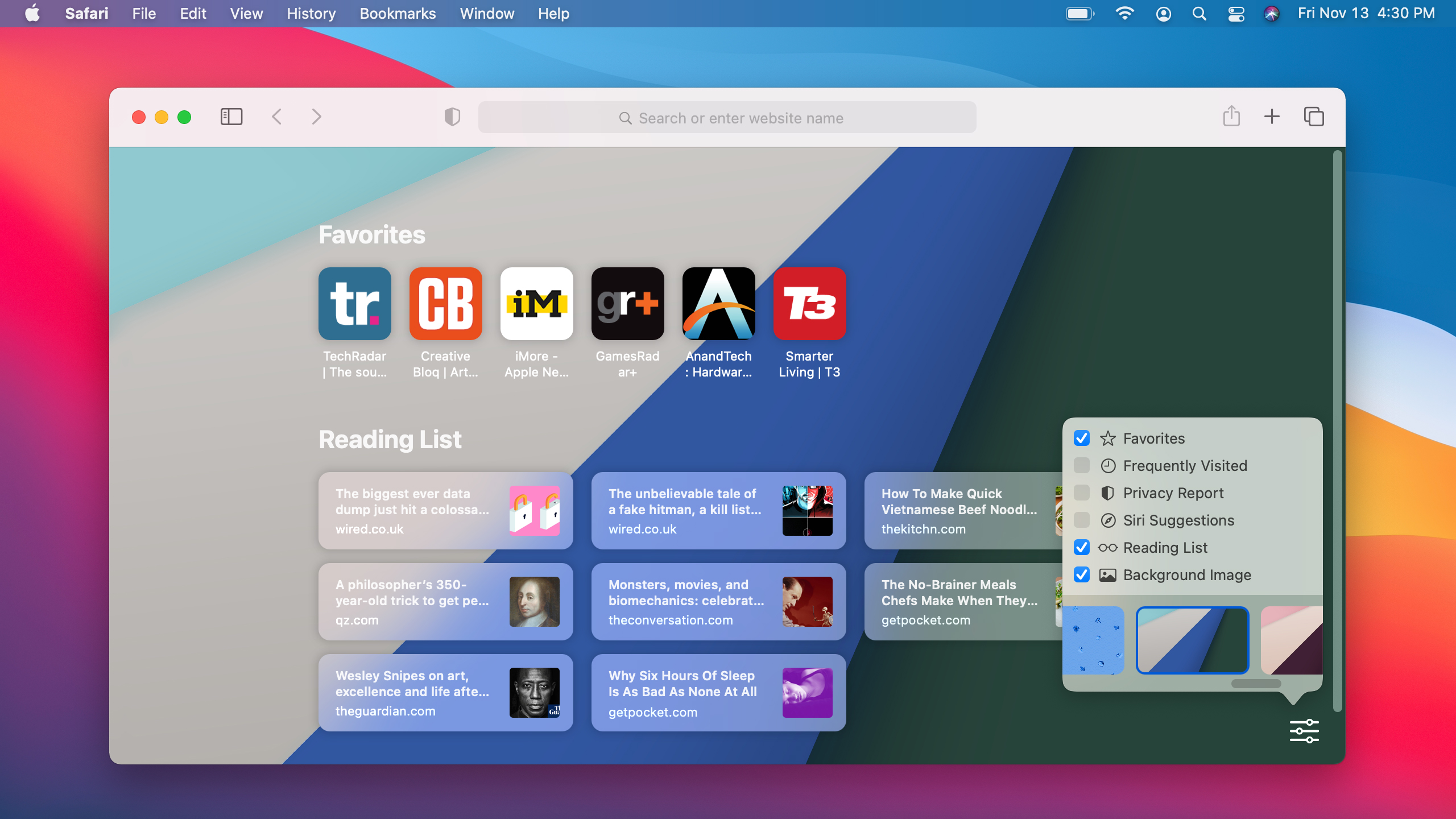This screenshot has width=1456, height=819.
Task: Open 'The unbelievable tale of a fake hitman' article
Action: 719,511
